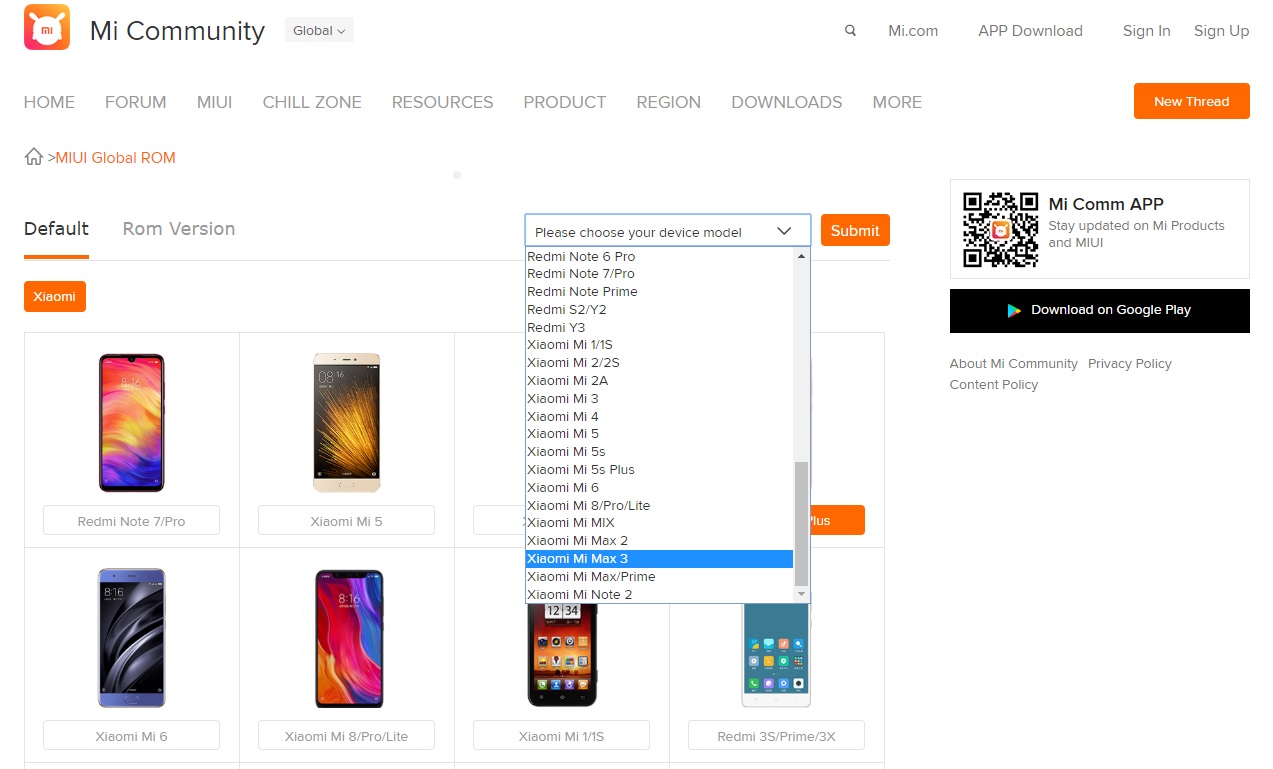Click the Mi Comm APP QR code
Viewport: 1273px width, 769px height.
(x=1001, y=229)
